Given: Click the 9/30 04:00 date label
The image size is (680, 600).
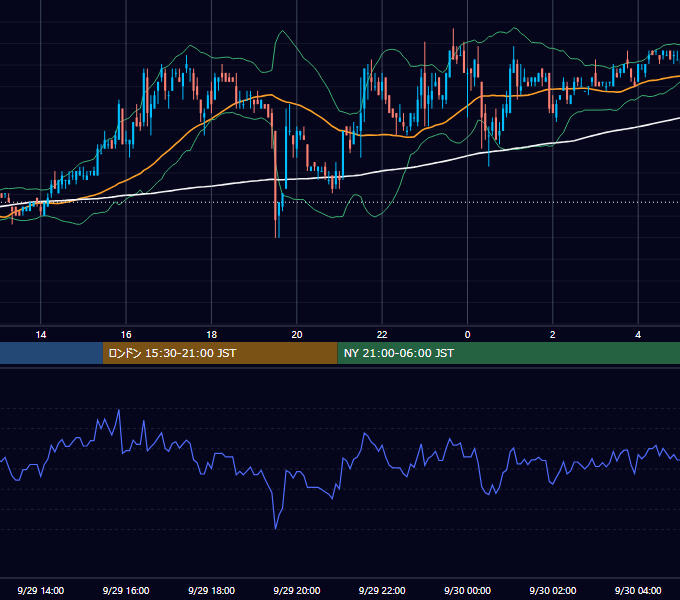Looking at the screenshot, I should [638, 590].
